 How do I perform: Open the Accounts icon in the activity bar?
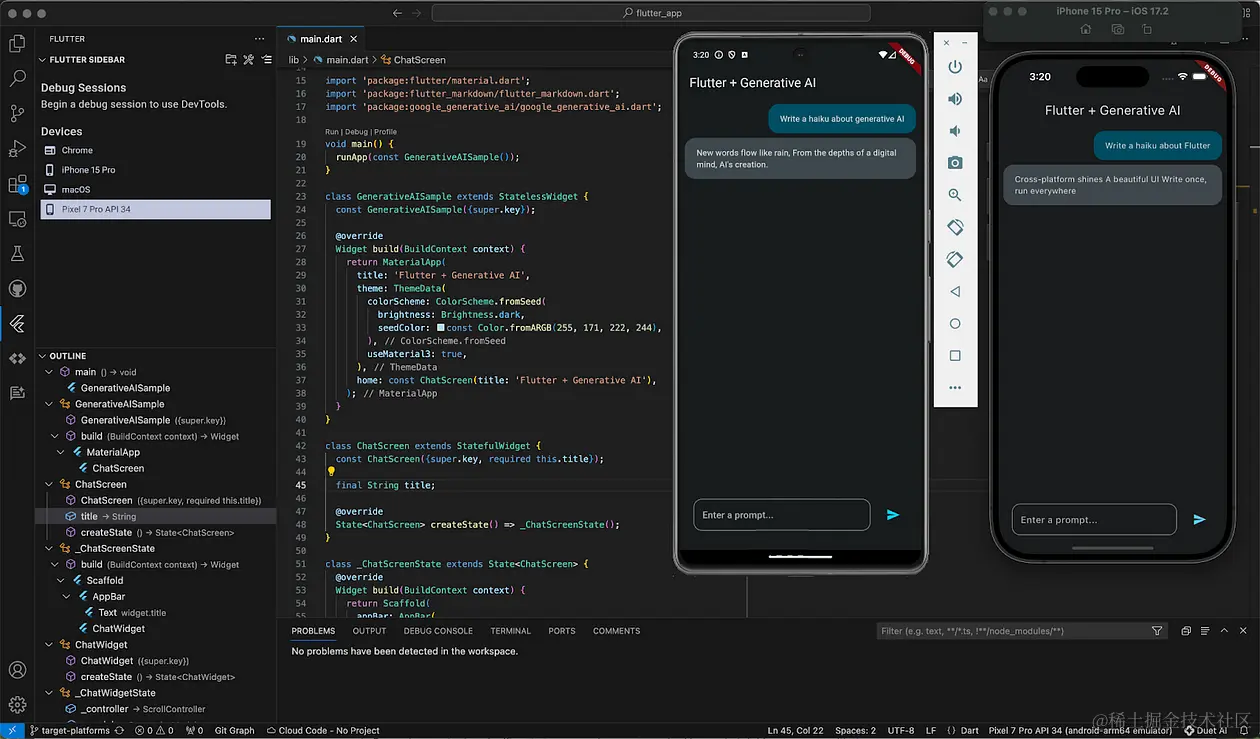(17, 670)
